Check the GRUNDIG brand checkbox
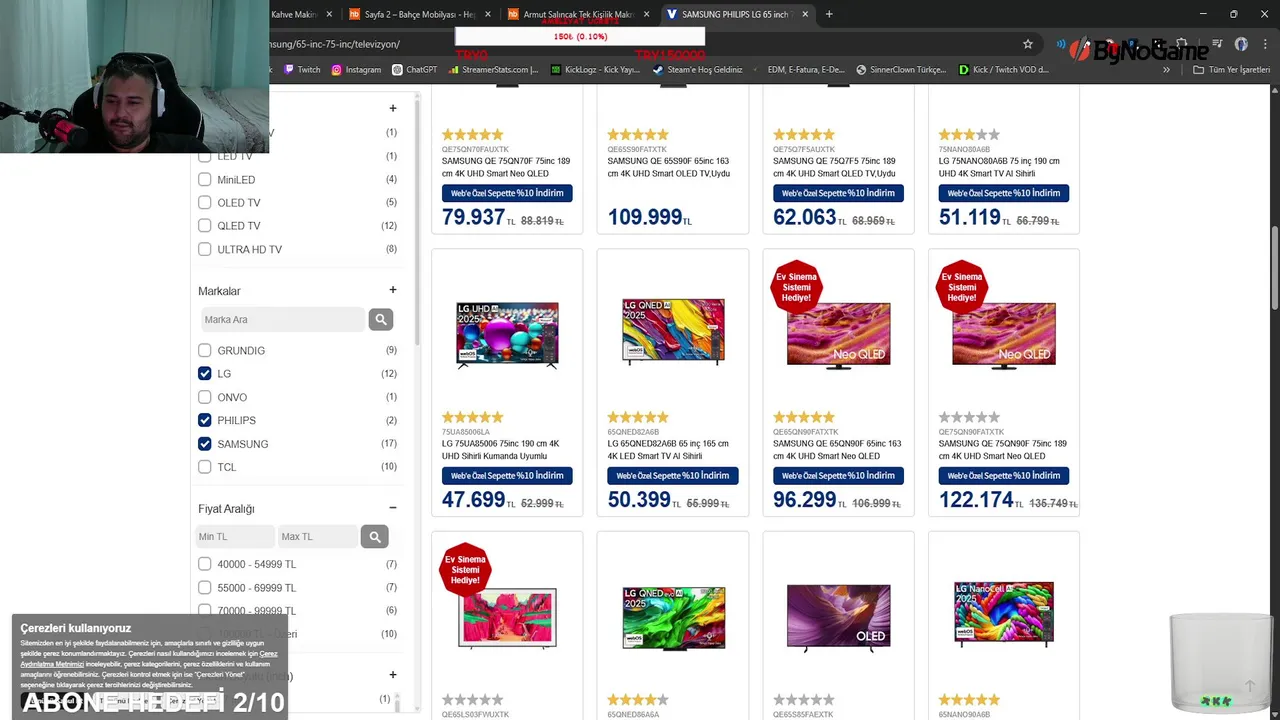 [204, 351]
